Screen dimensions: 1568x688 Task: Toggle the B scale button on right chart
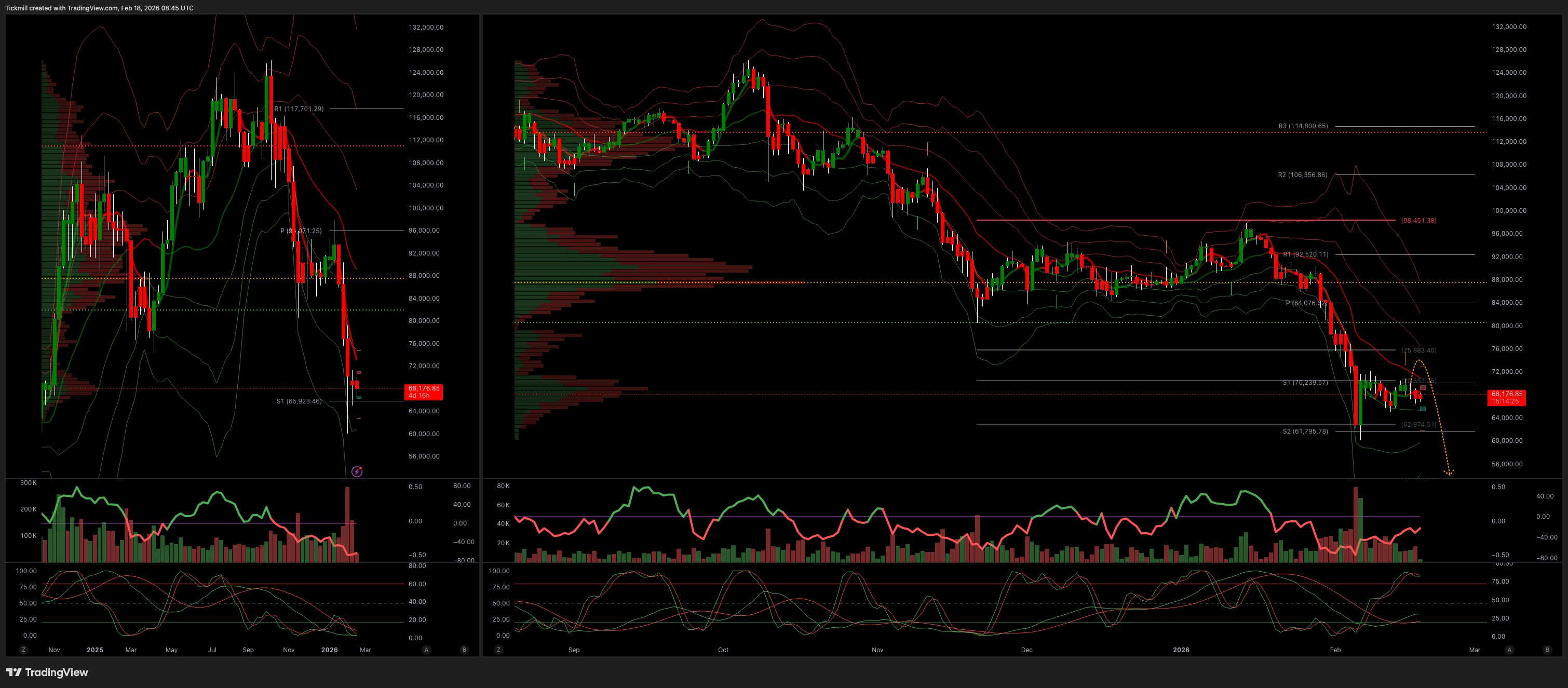pyautogui.click(x=1547, y=650)
